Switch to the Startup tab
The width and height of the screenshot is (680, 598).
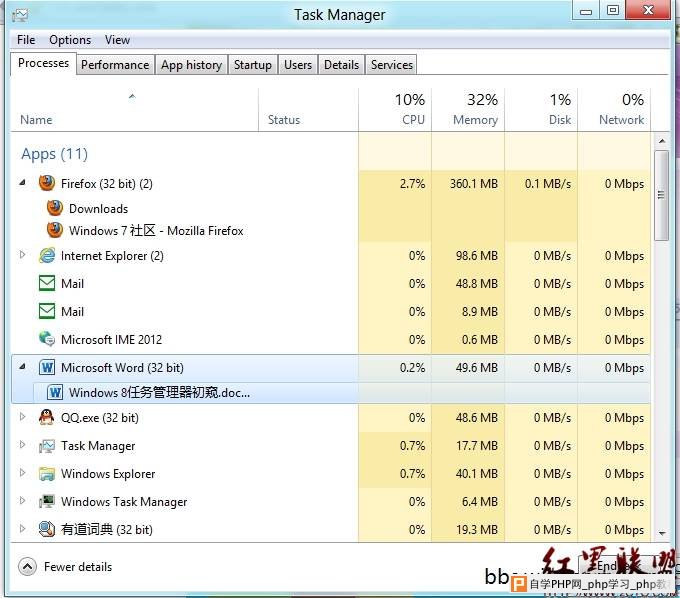(x=252, y=65)
